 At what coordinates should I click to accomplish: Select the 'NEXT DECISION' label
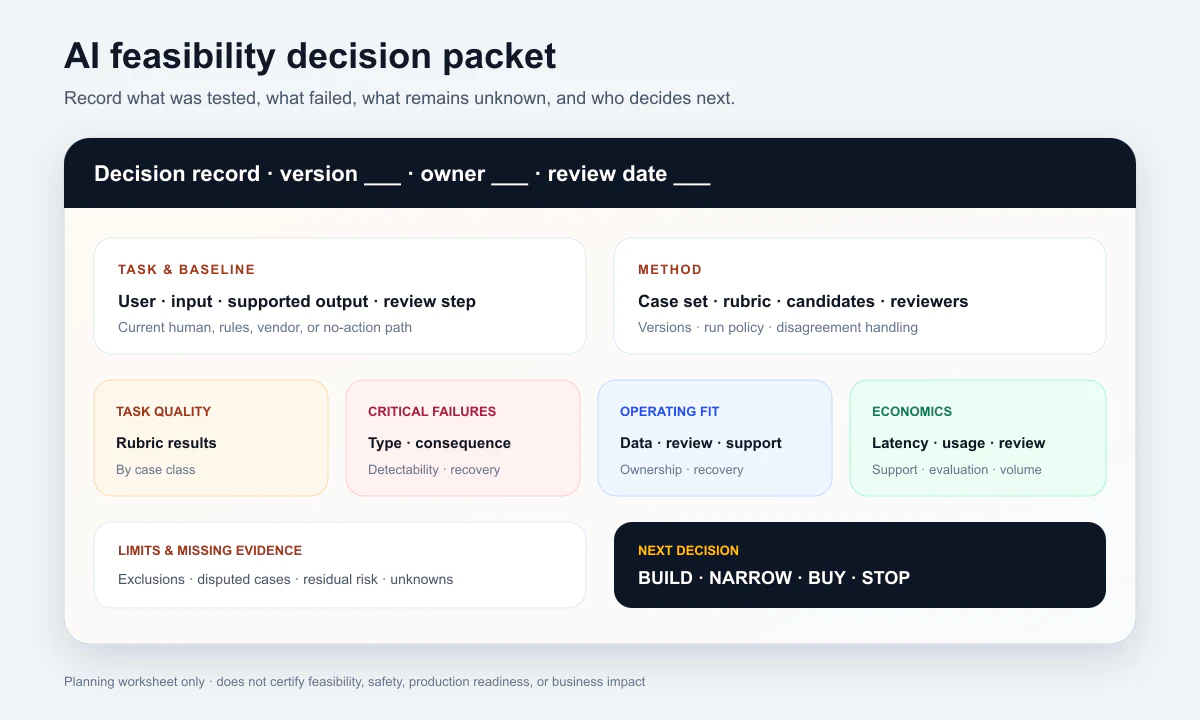[688, 550]
